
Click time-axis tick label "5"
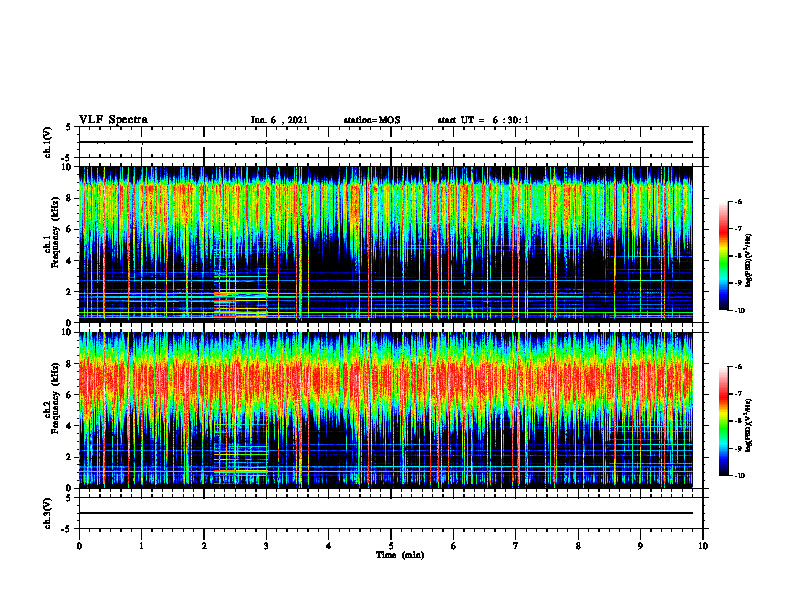click(x=391, y=546)
